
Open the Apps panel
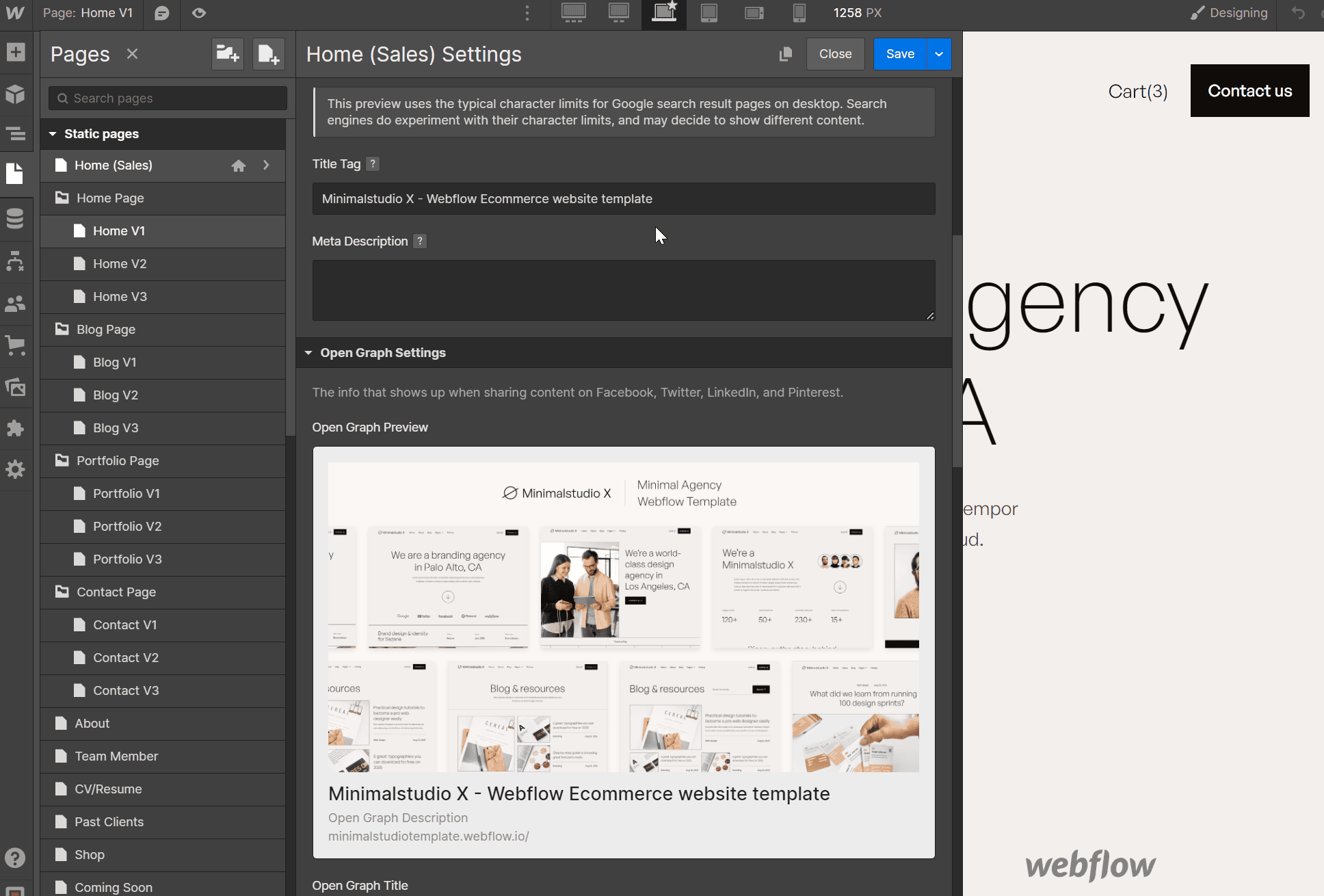15,428
